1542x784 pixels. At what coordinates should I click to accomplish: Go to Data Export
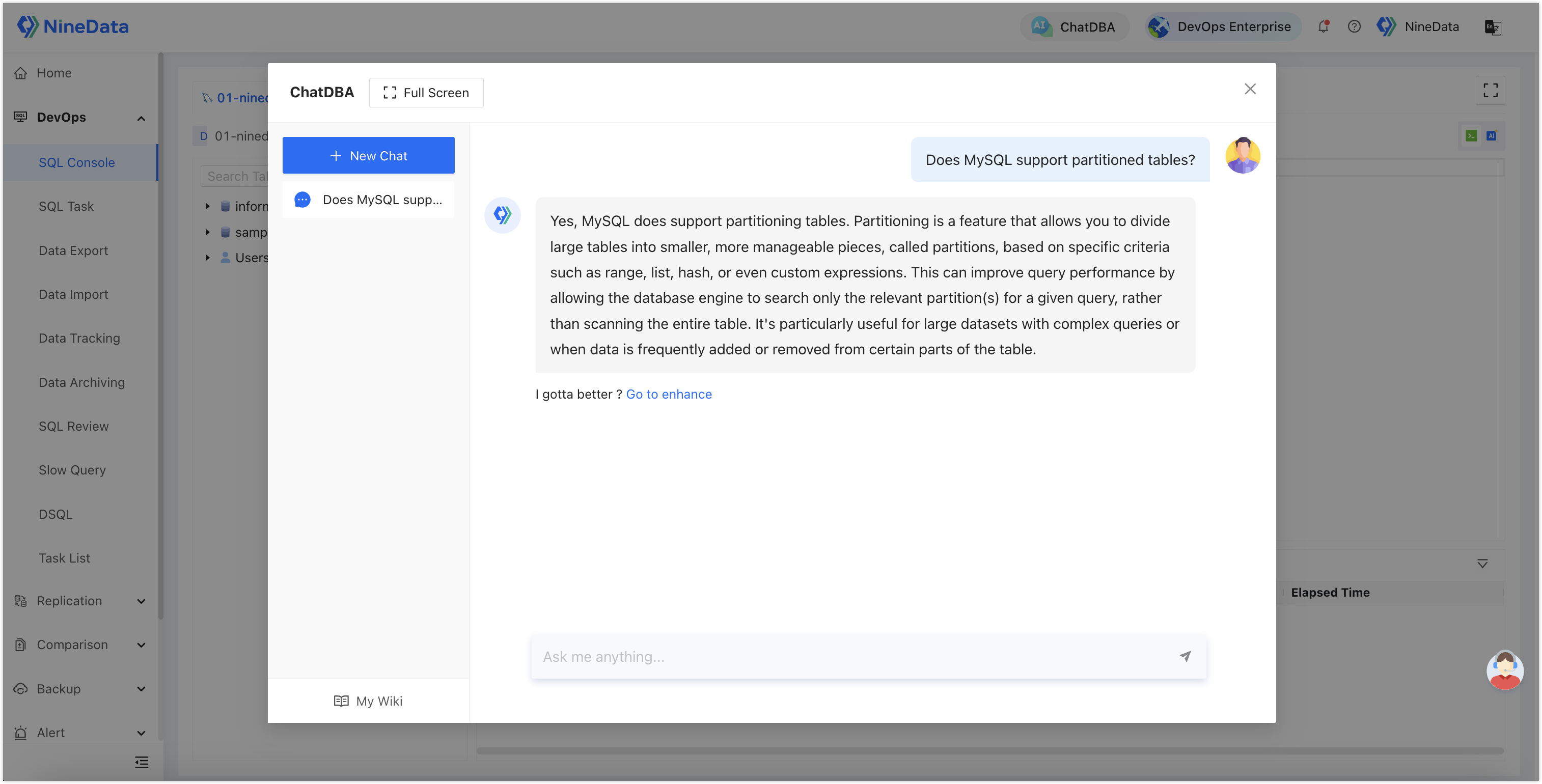[x=73, y=250]
